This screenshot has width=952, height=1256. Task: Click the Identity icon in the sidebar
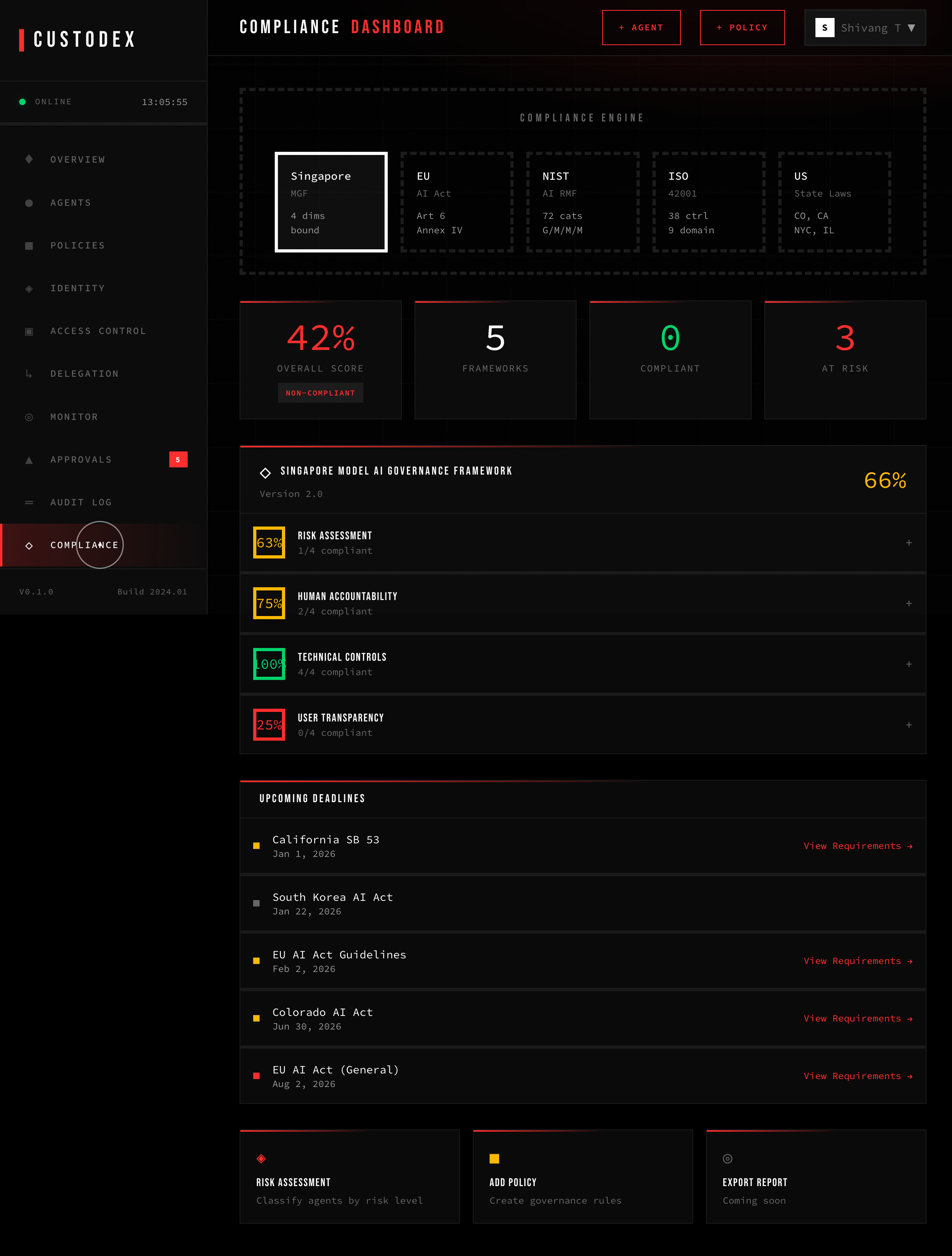(x=28, y=288)
